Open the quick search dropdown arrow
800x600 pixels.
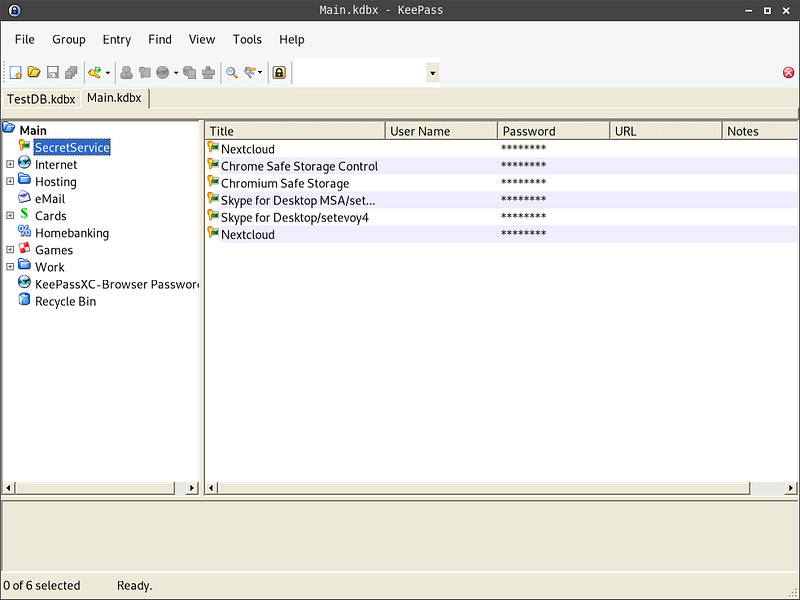(x=433, y=73)
